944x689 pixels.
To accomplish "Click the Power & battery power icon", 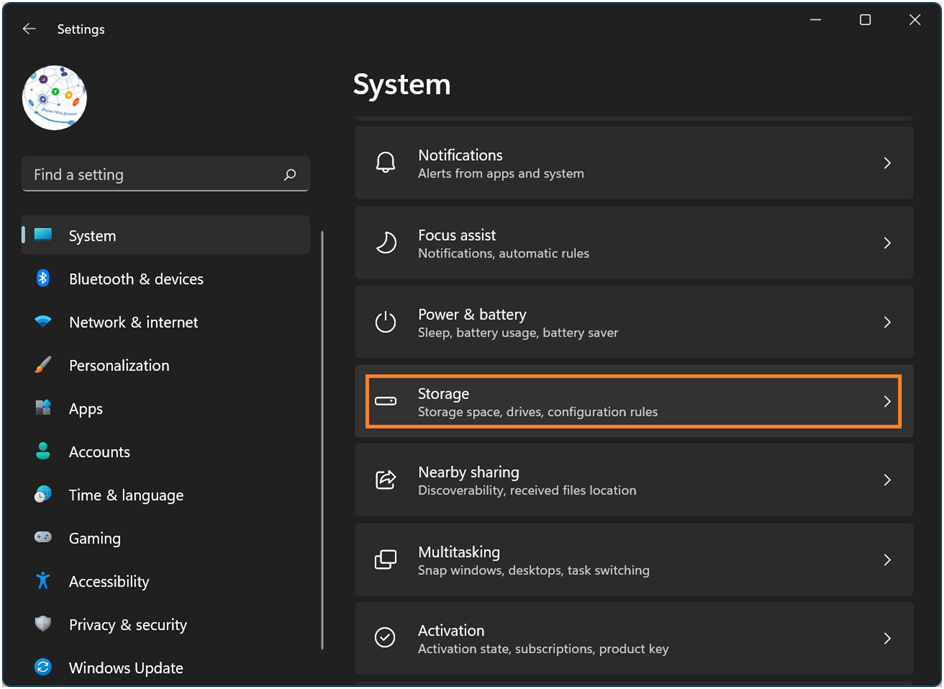I will [x=385, y=322].
